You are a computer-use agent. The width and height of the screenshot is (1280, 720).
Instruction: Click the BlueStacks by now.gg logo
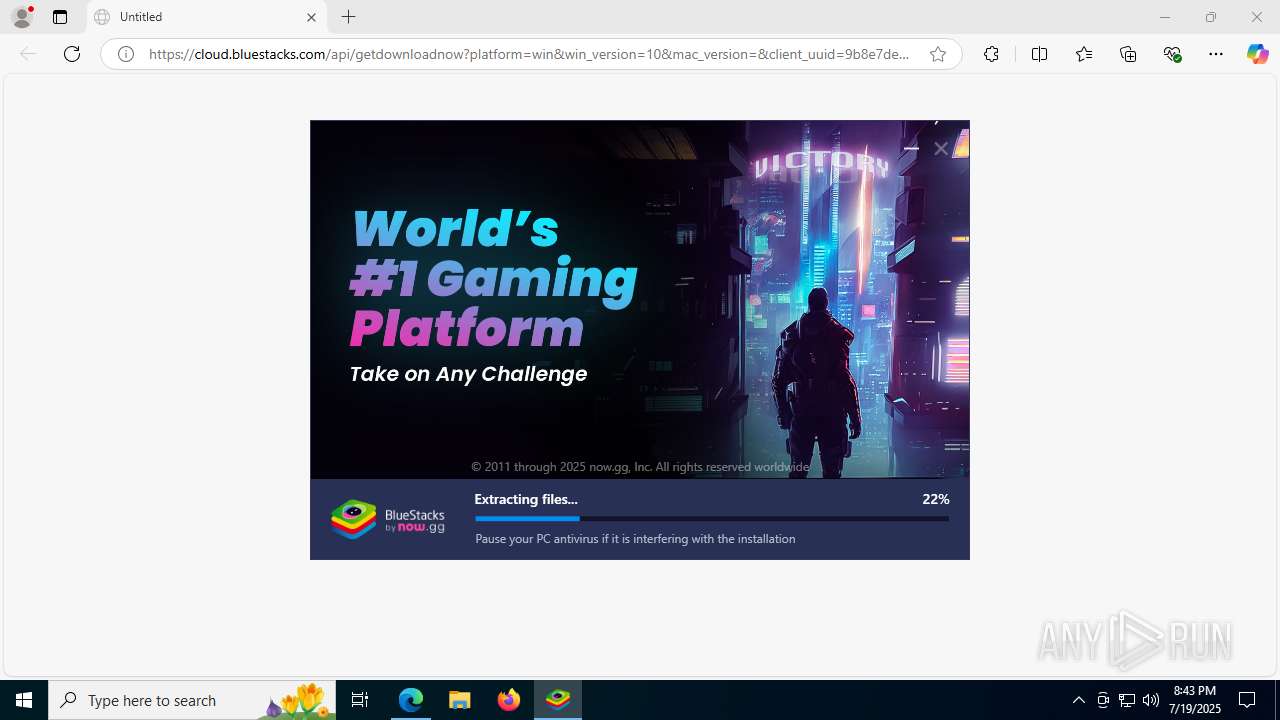coord(388,520)
